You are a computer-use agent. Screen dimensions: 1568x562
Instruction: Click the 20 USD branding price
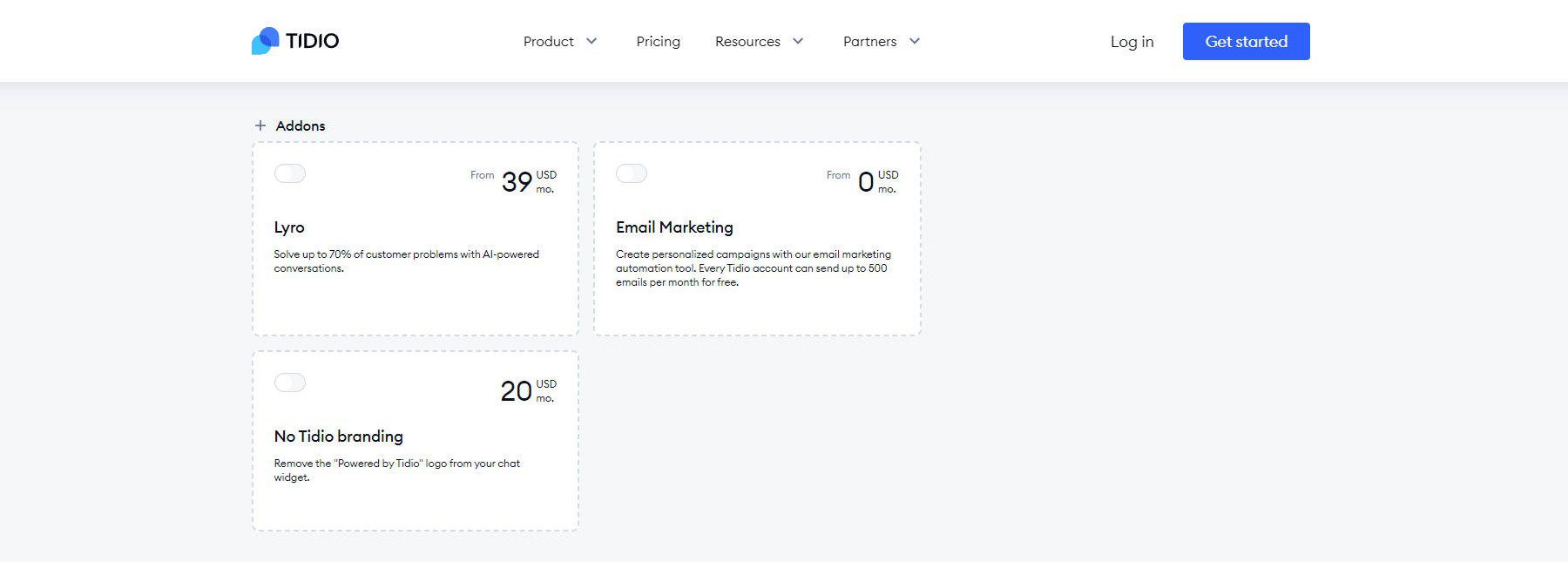[x=517, y=390]
